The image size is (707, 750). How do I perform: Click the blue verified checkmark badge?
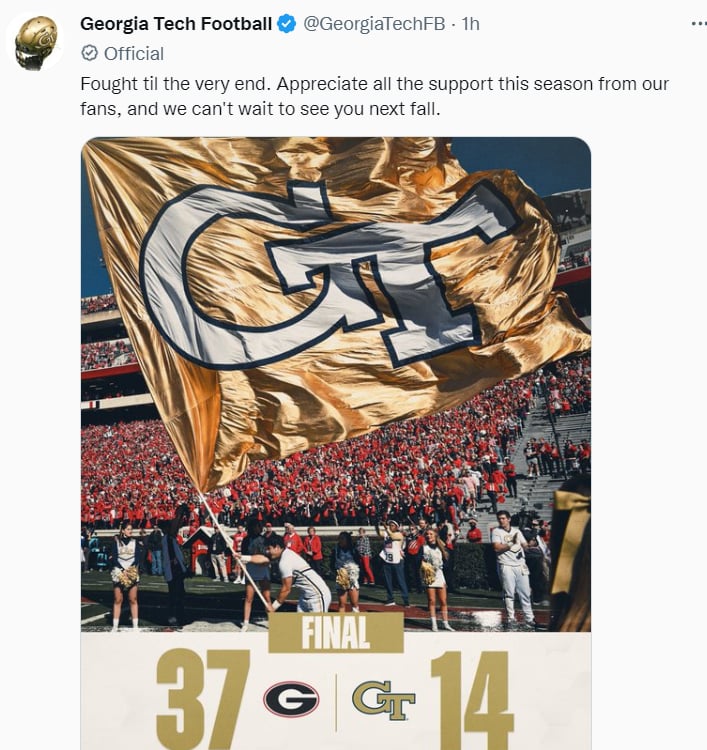point(287,23)
